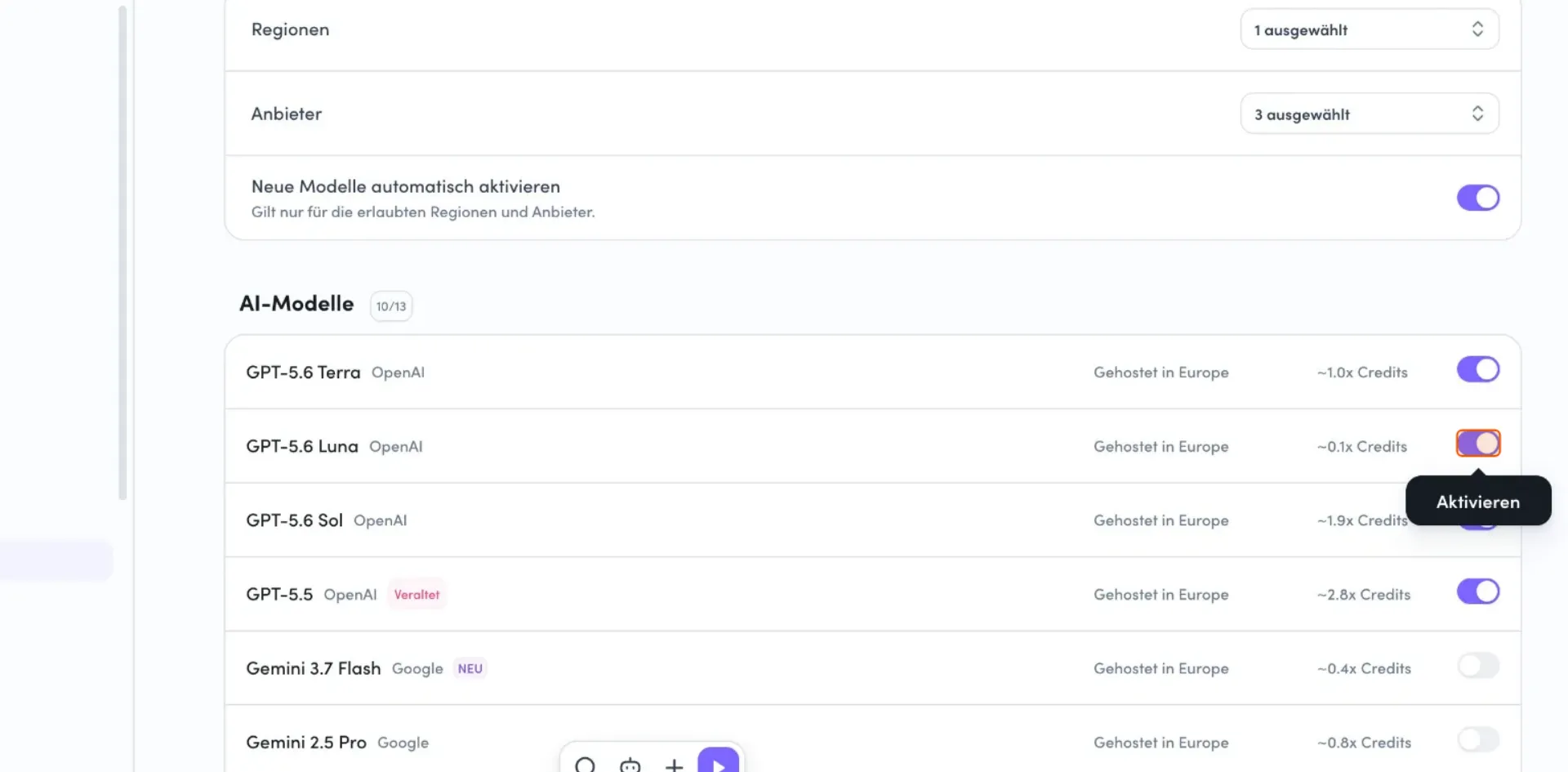This screenshot has width=1568, height=772.
Task: Toggle the GPT-5.6 Luna model switch
Action: click(x=1478, y=444)
